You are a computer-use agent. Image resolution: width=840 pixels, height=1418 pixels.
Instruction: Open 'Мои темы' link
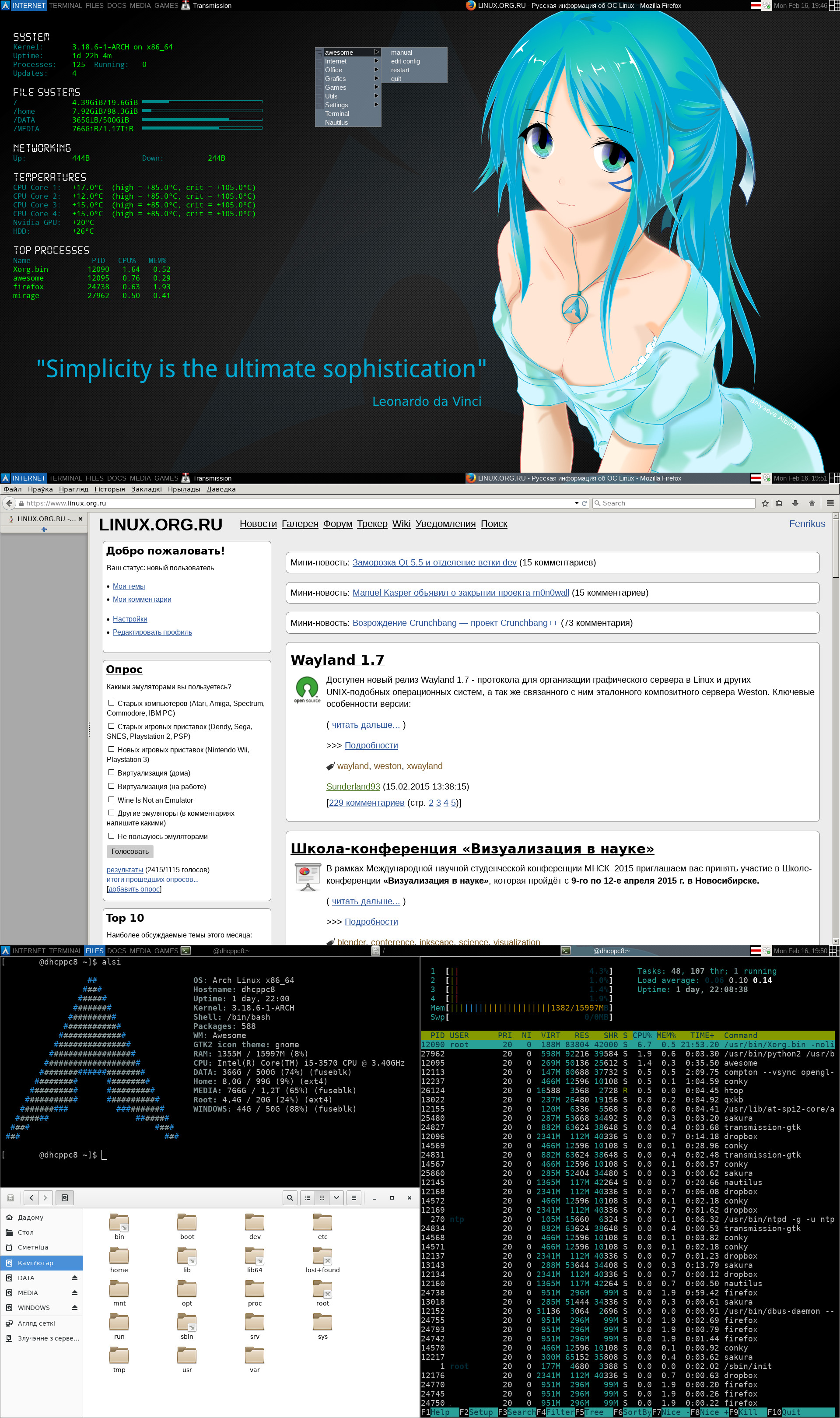[x=129, y=586]
